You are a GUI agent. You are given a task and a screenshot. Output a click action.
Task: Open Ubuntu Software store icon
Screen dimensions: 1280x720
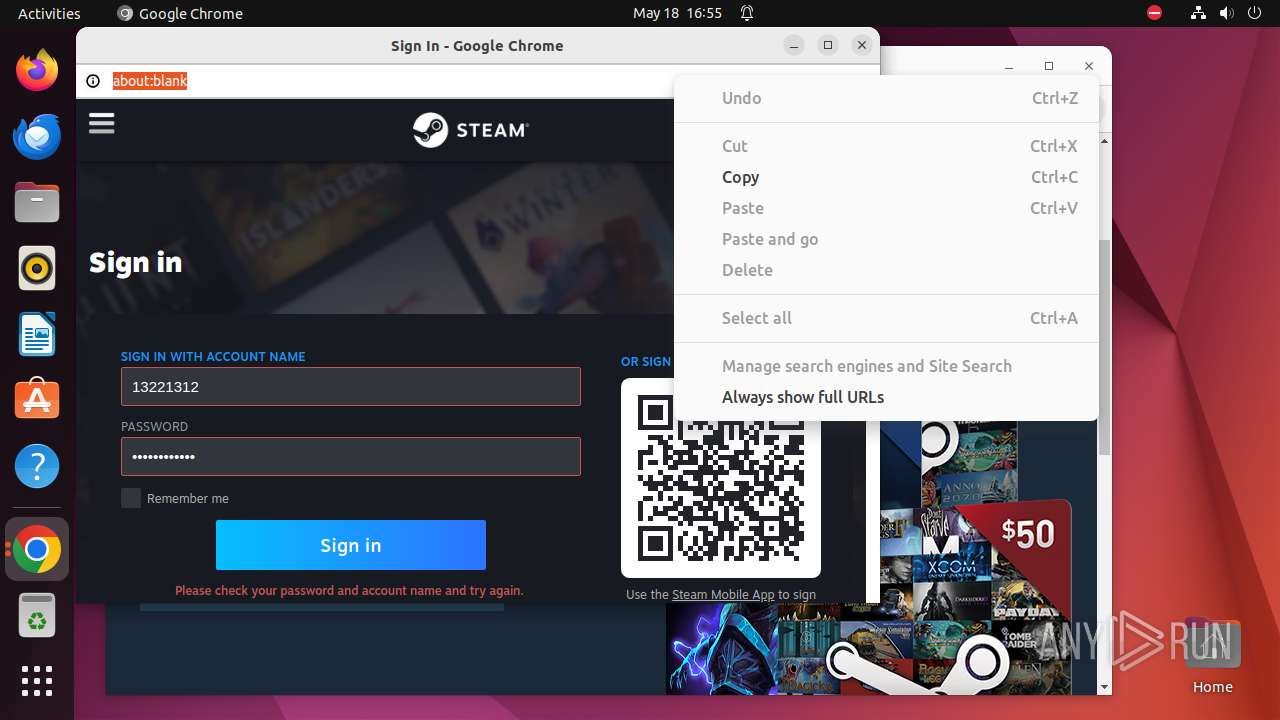[x=37, y=400]
